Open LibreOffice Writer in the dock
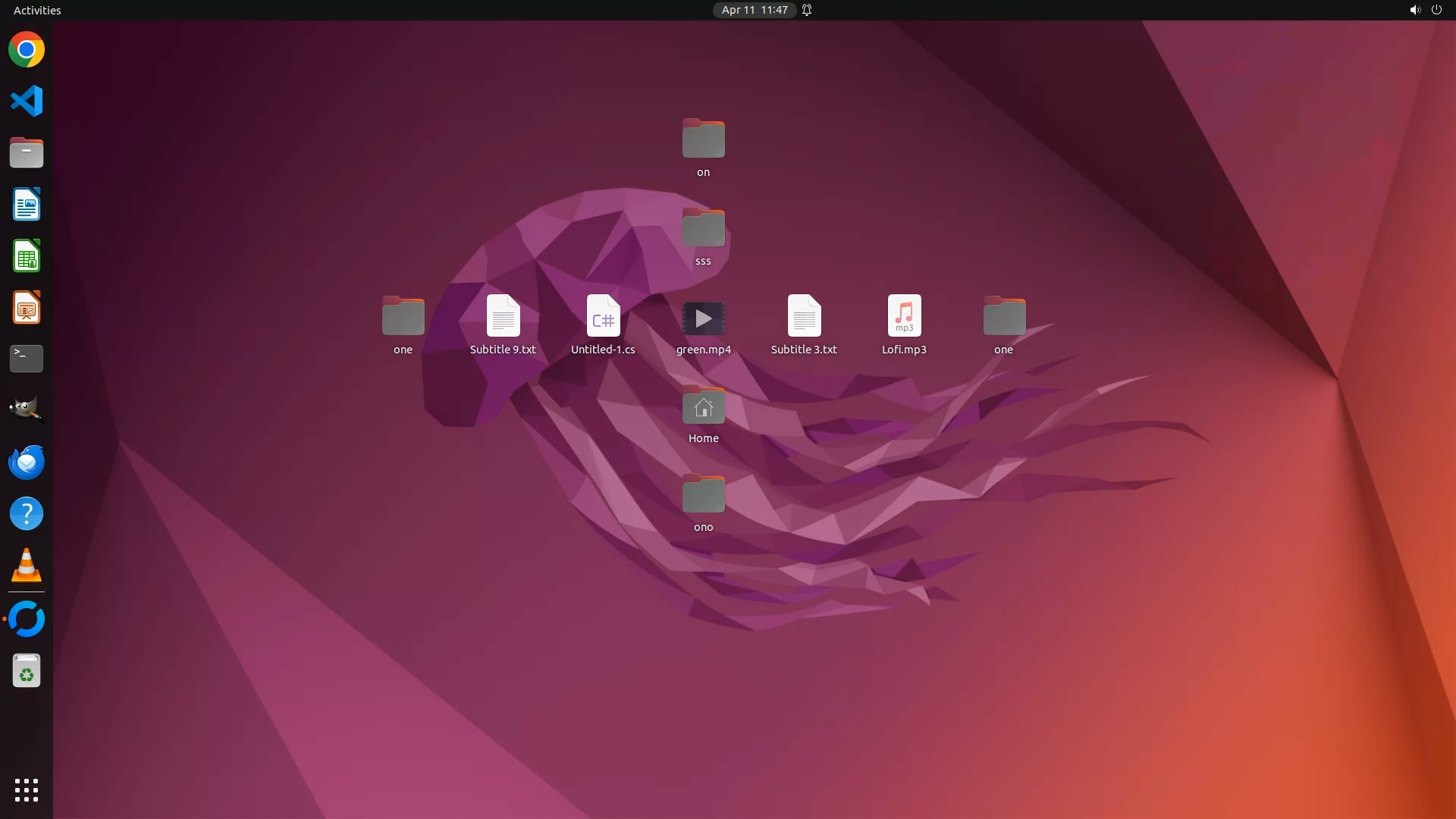Screen dimensions: 1456x819 27,205
